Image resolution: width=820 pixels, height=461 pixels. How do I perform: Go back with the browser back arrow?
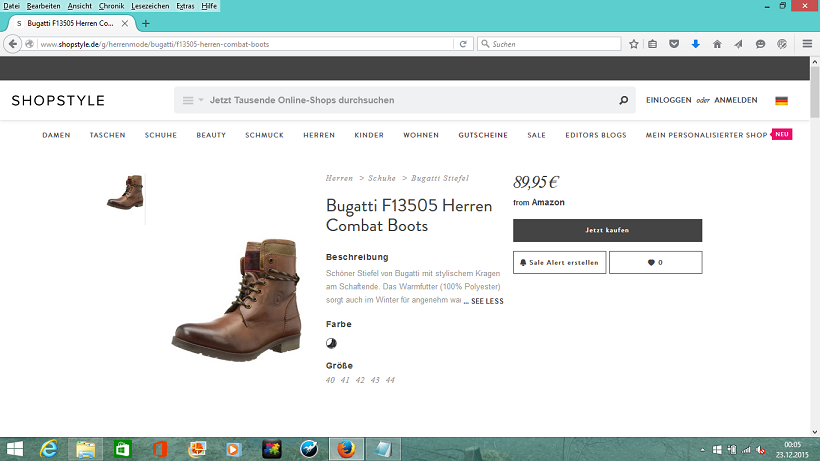point(13,44)
